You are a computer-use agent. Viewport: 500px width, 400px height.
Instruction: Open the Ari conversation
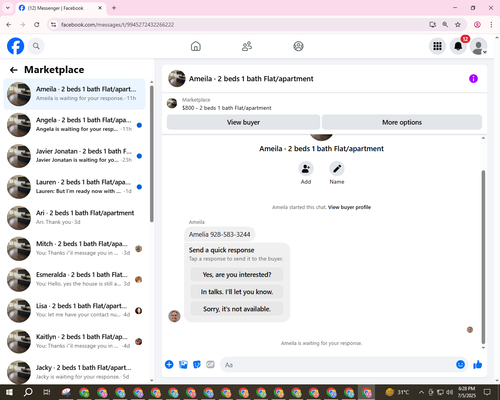tap(74, 218)
